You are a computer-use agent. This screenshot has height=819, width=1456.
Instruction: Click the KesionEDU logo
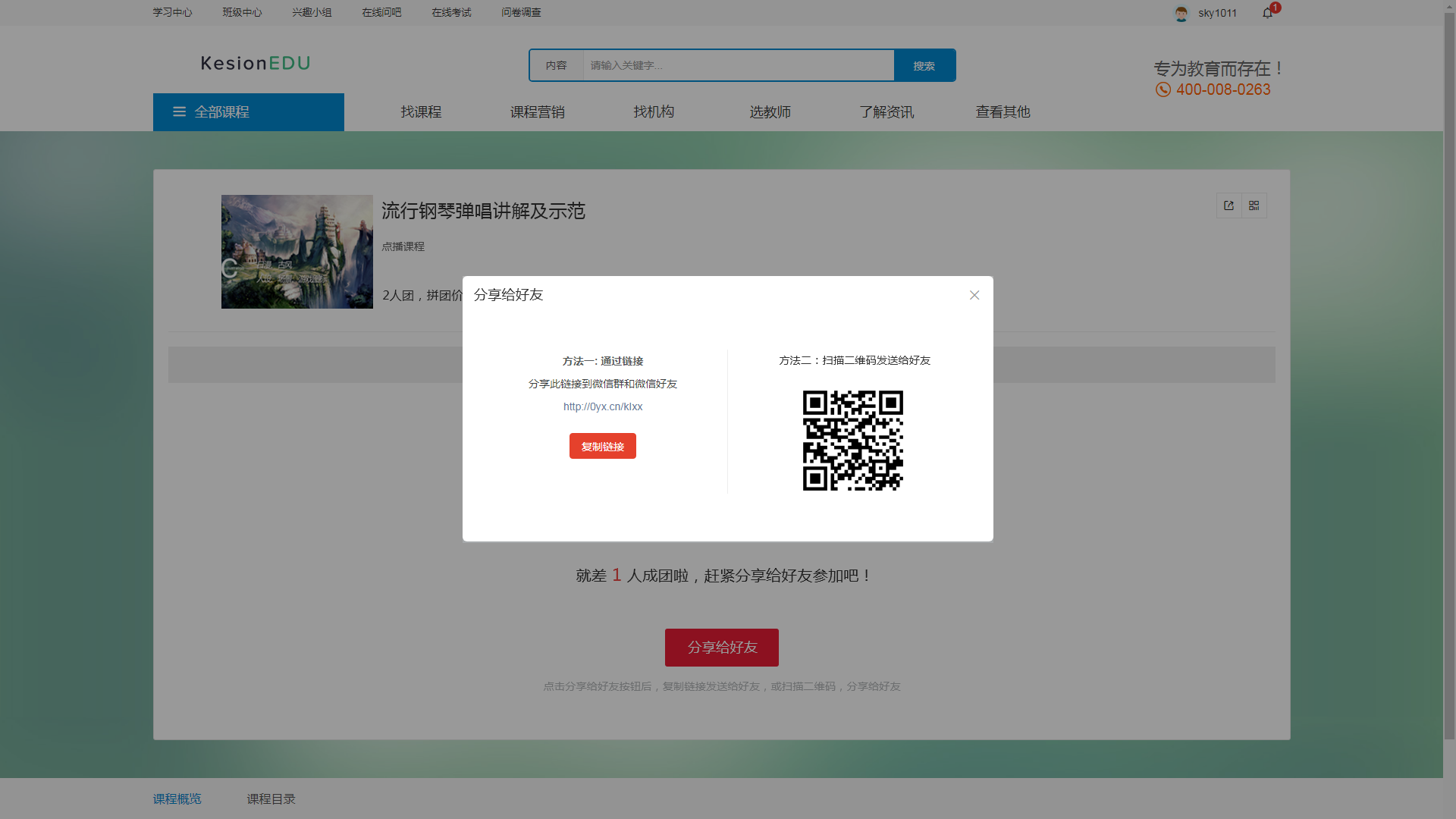[255, 64]
